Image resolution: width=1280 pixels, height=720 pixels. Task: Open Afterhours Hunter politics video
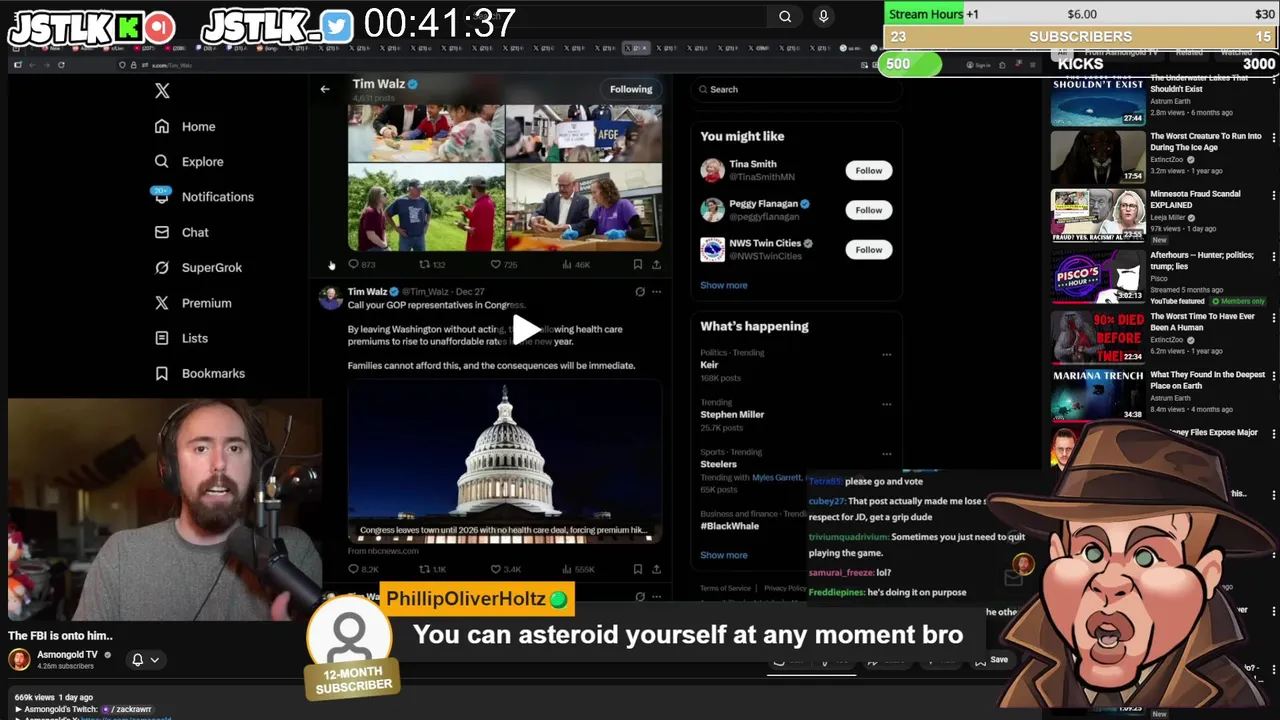tap(1098, 276)
